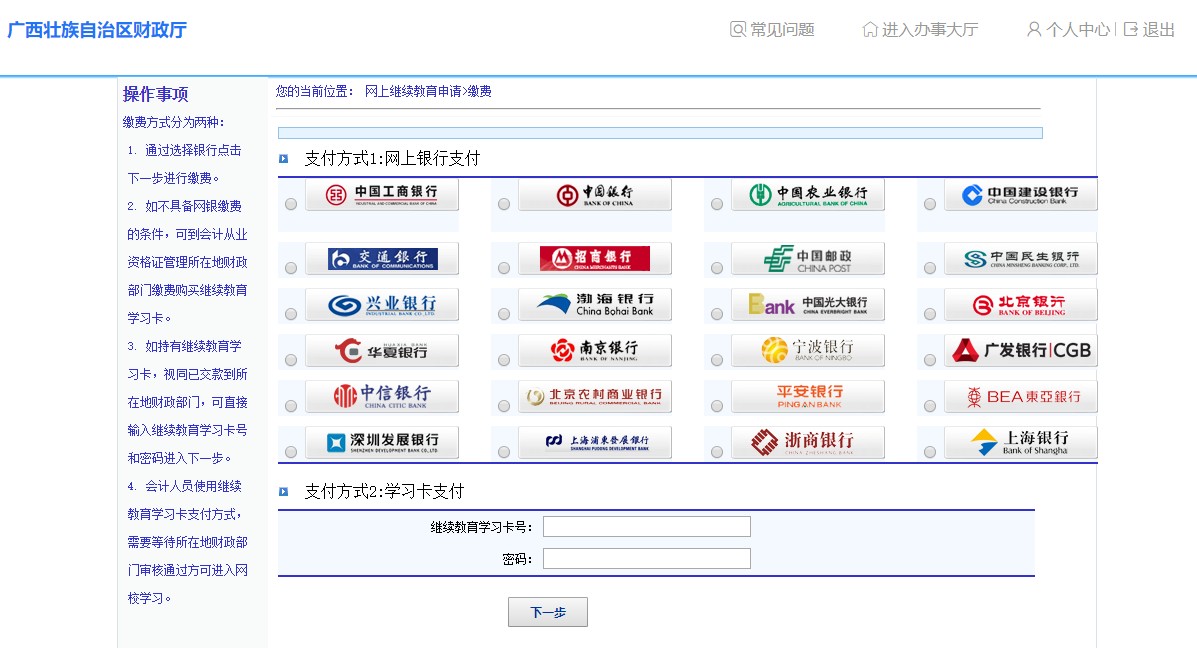This screenshot has width=1197, height=648.
Task: Click the Bank of China (中国银行) logo
Action: (595, 193)
